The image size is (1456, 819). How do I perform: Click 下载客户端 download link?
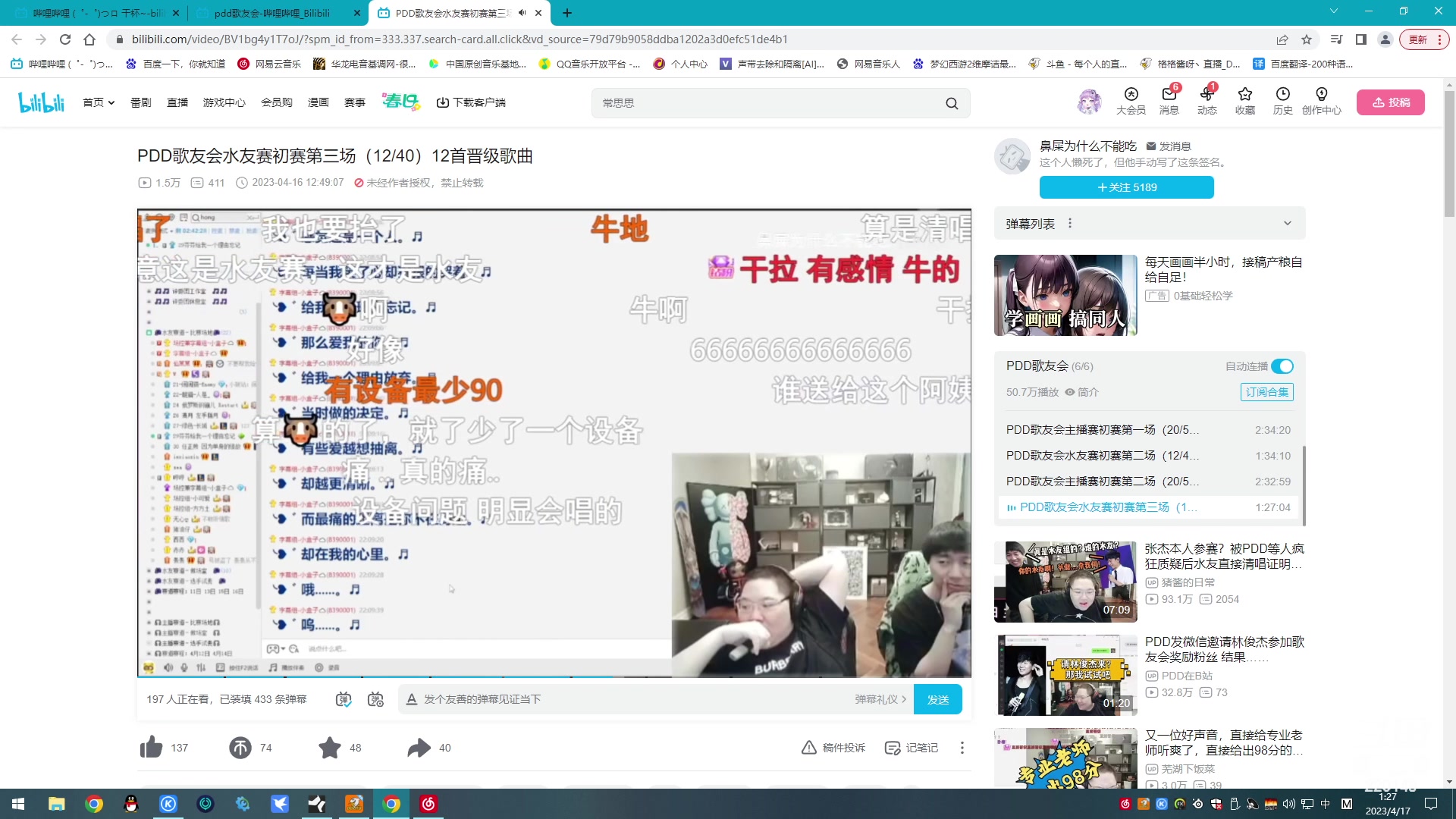pyautogui.click(x=471, y=102)
